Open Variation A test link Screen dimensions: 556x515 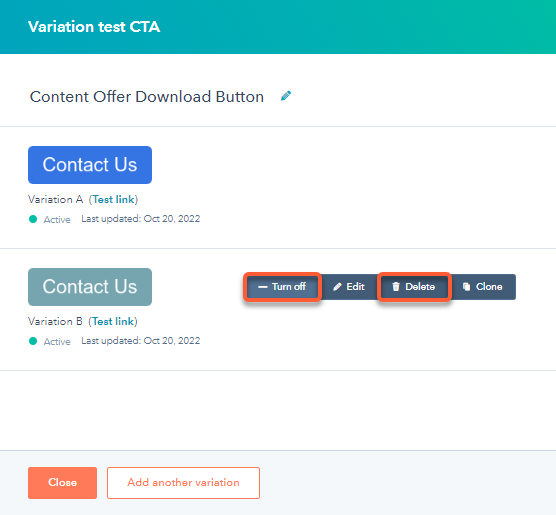click(x=113, y=199)
